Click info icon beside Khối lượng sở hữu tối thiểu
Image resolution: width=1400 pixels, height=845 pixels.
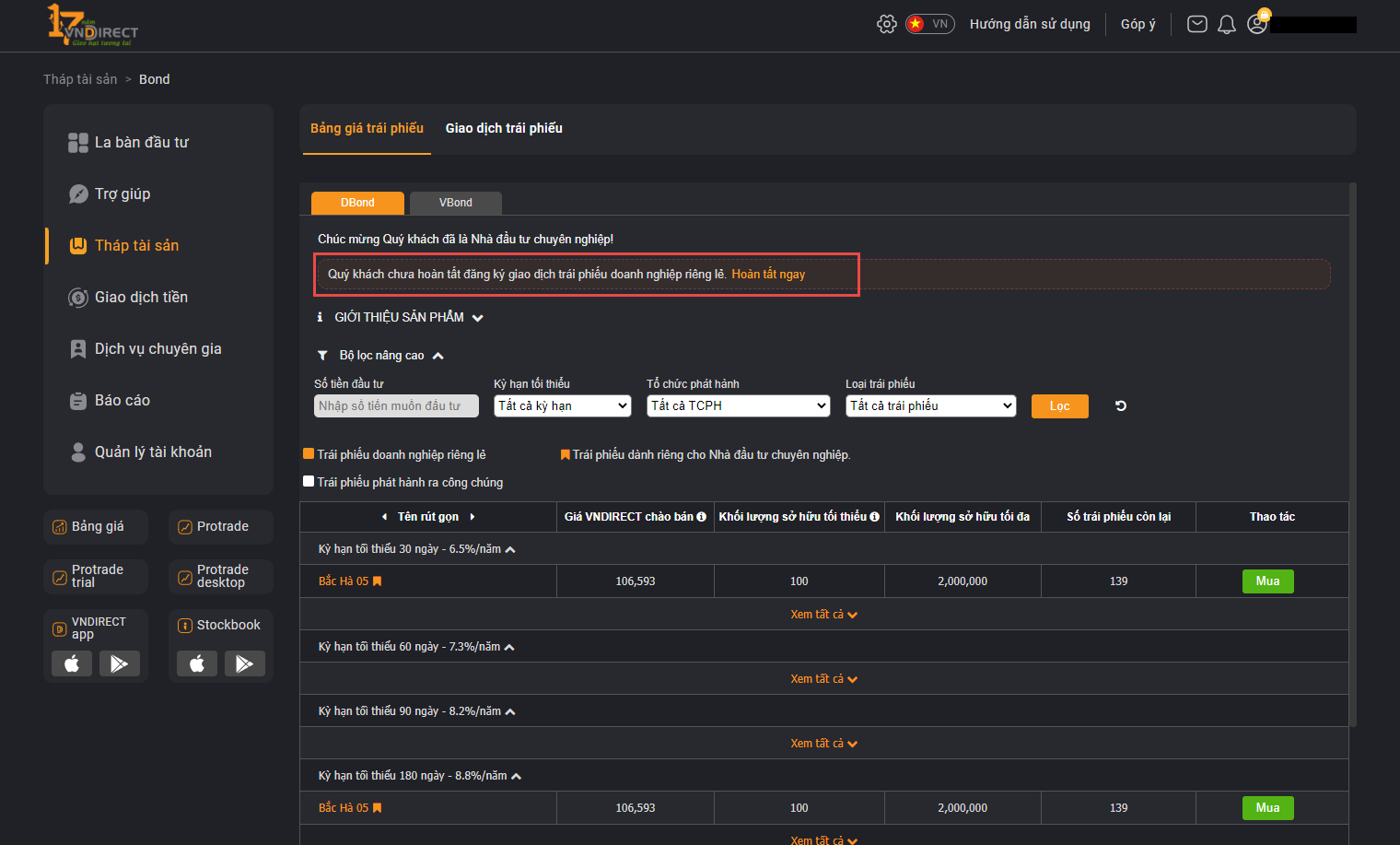click(x=875, y=517)
